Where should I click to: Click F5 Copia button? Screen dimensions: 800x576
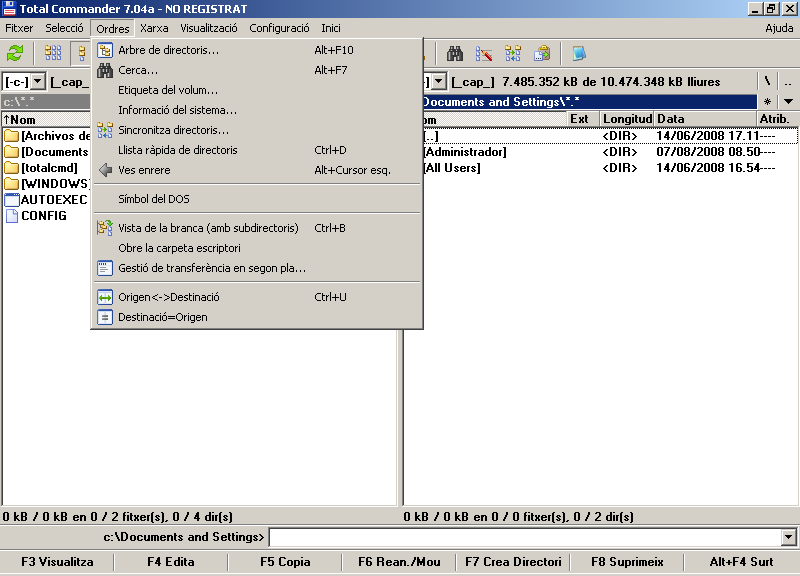click(285, 562)
